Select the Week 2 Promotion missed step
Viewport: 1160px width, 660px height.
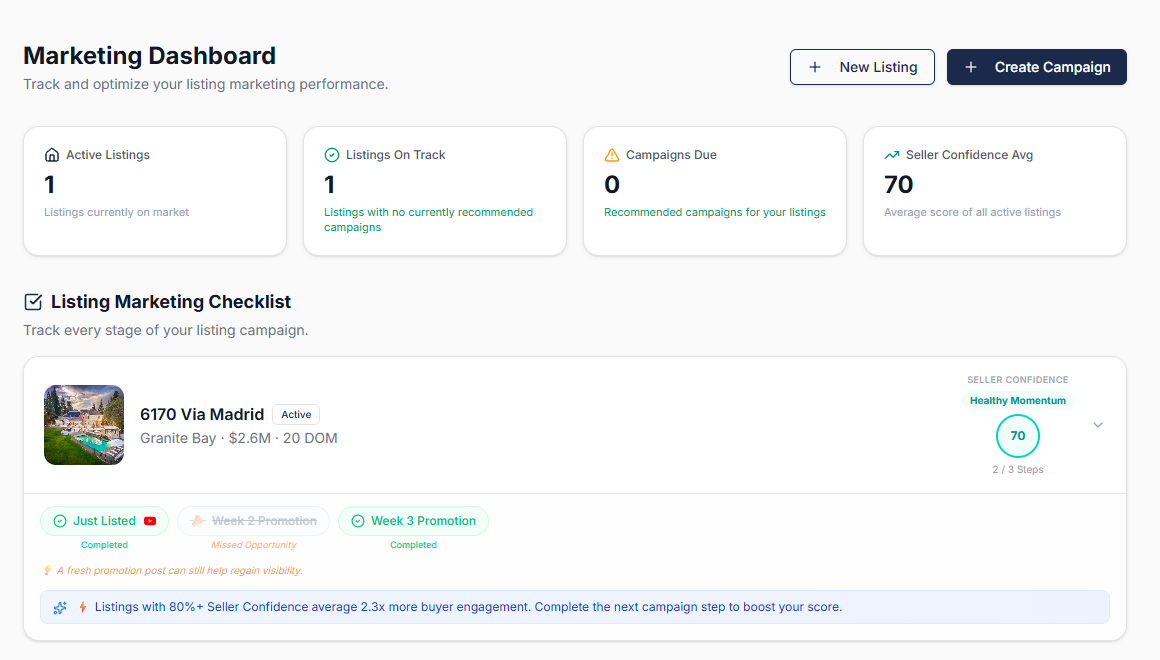254,521
